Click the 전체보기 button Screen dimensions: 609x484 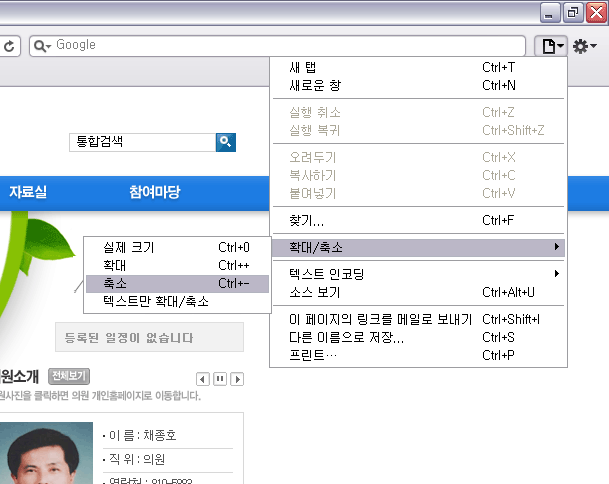(69, 376)
